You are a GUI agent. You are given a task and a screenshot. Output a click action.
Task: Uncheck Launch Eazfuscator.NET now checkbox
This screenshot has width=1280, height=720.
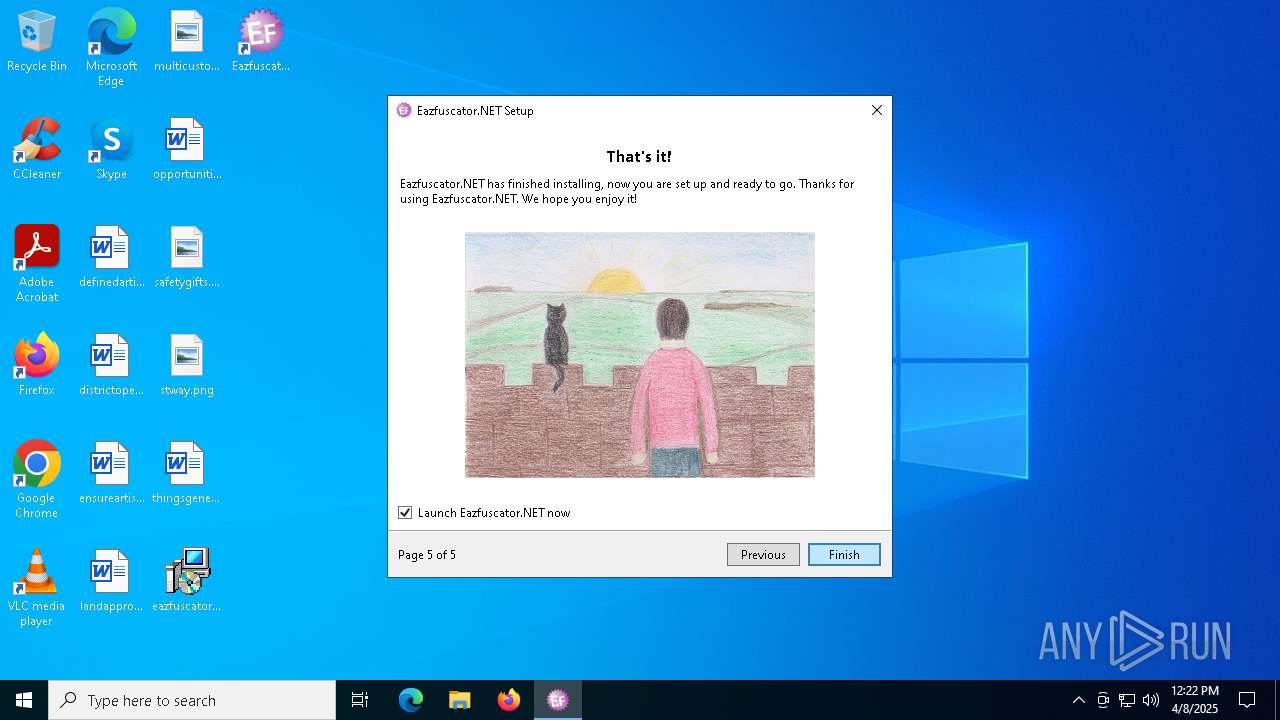click(x=405, y=512)
